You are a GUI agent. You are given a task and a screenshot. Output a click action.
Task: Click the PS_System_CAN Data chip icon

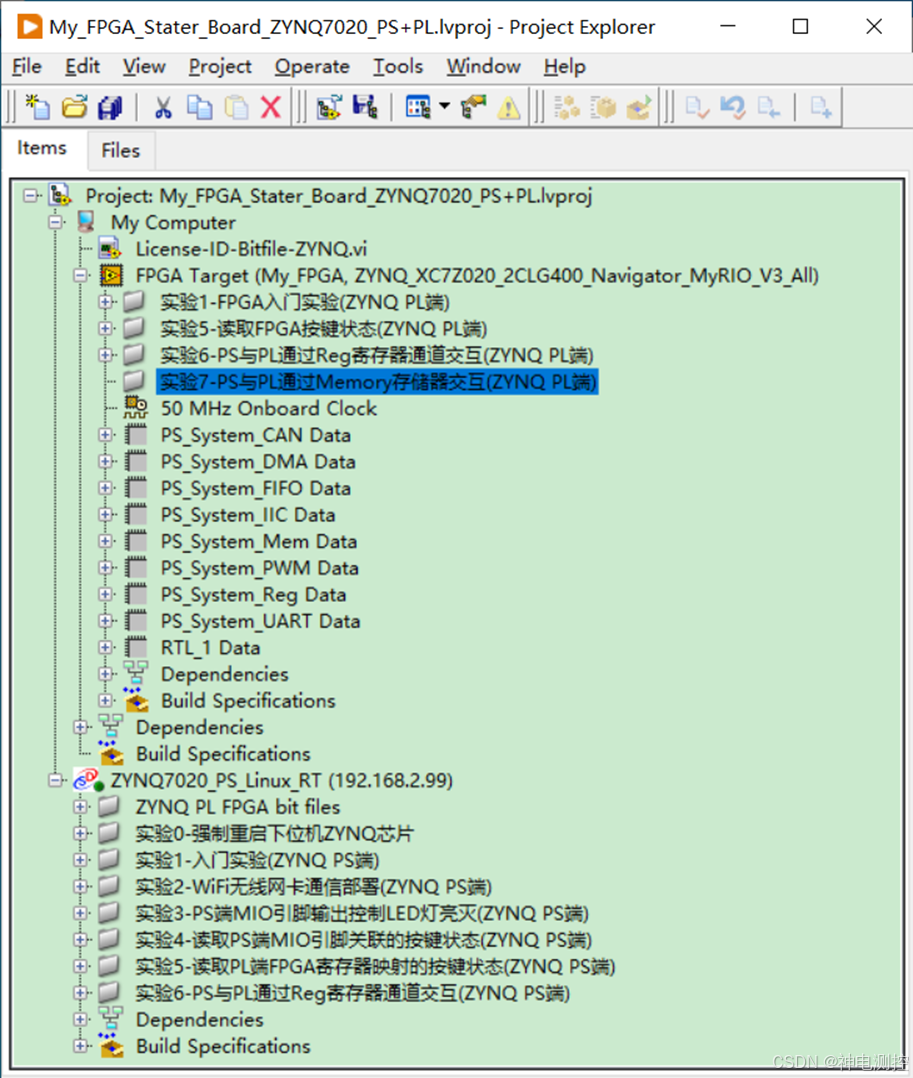pos(136,434)
